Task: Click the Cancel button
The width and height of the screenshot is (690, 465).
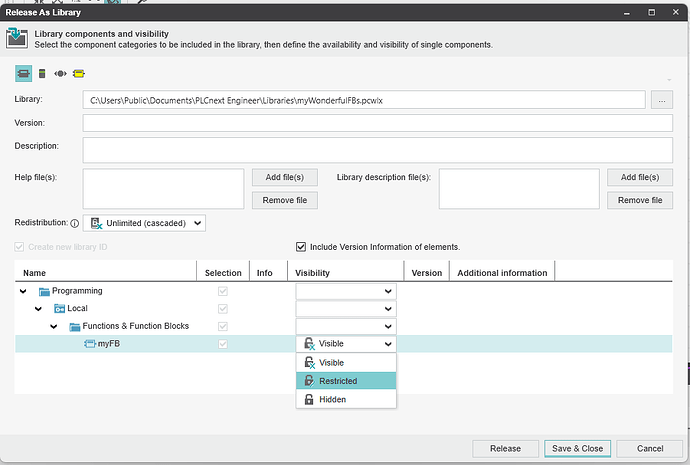Action: tap(650, 449)
